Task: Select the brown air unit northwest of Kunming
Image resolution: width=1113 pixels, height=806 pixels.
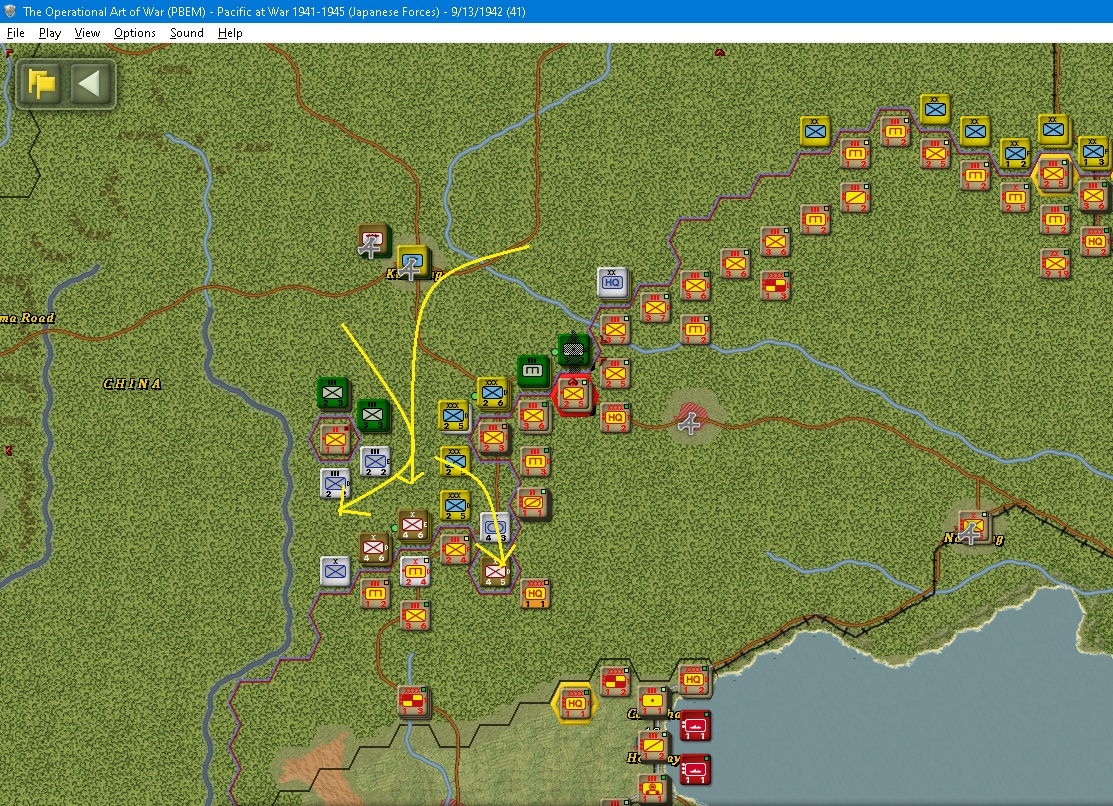Action: [x=372, y=241]
